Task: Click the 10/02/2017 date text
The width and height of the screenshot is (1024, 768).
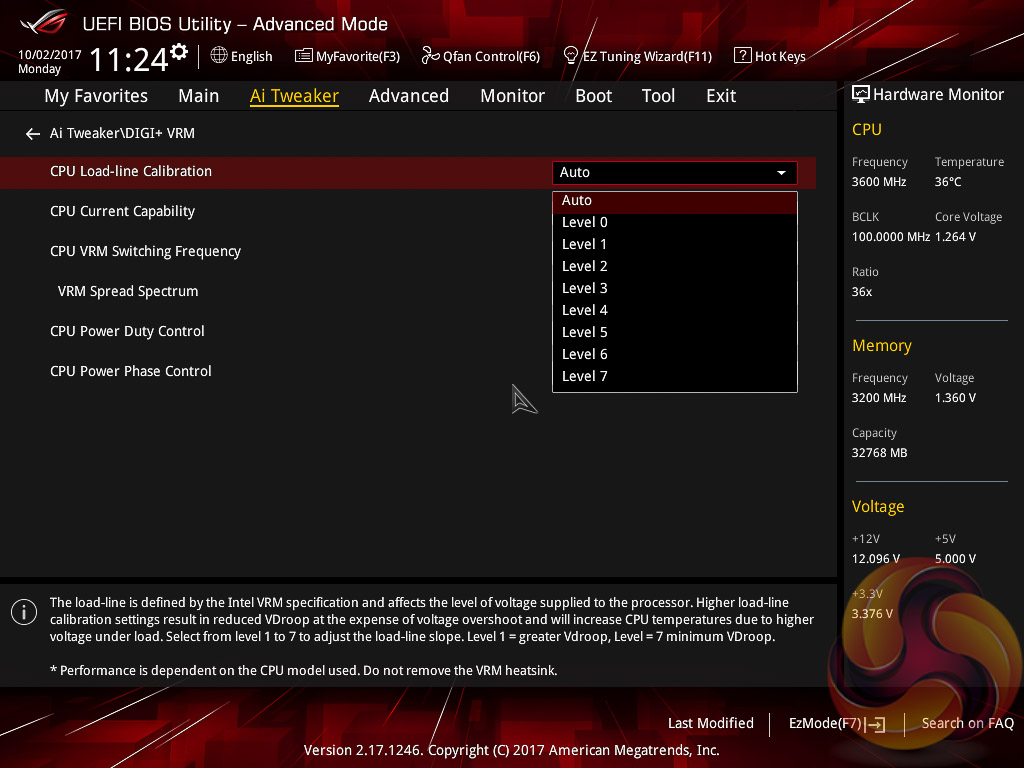Action: coord(50,55)
